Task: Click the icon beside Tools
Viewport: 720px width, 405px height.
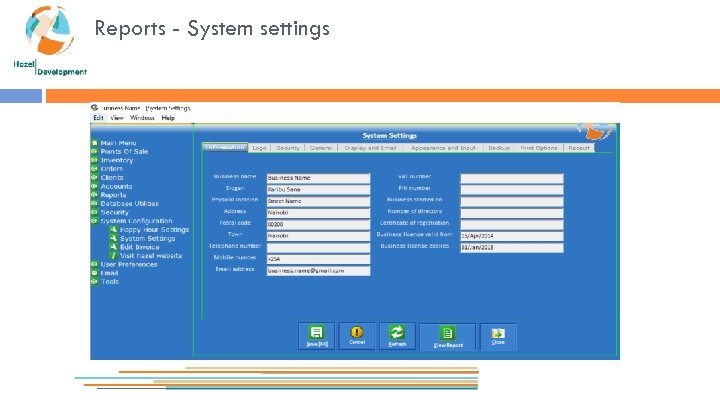Action: point(95,281)
